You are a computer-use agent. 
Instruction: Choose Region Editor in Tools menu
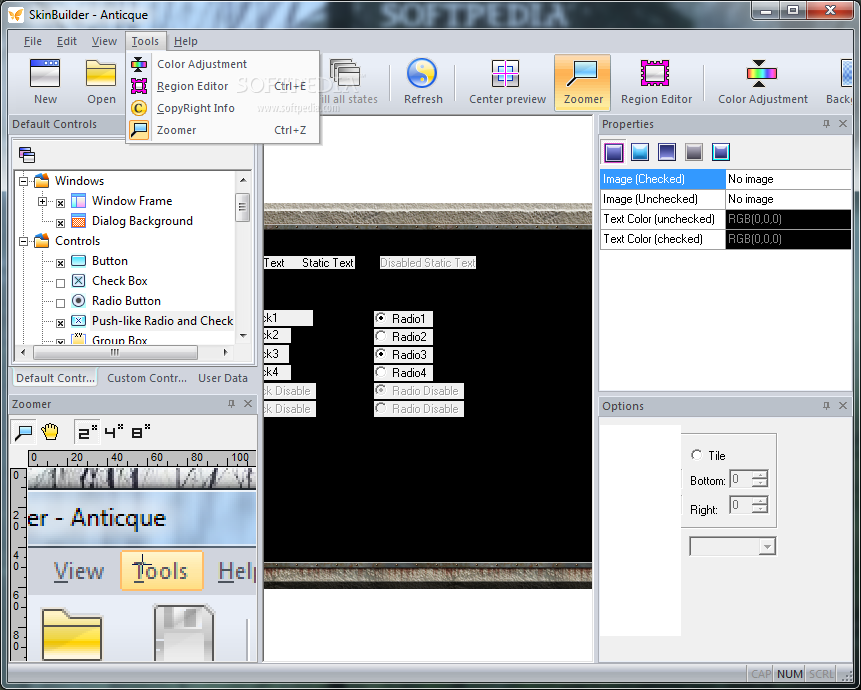click(x=223, y=86)
